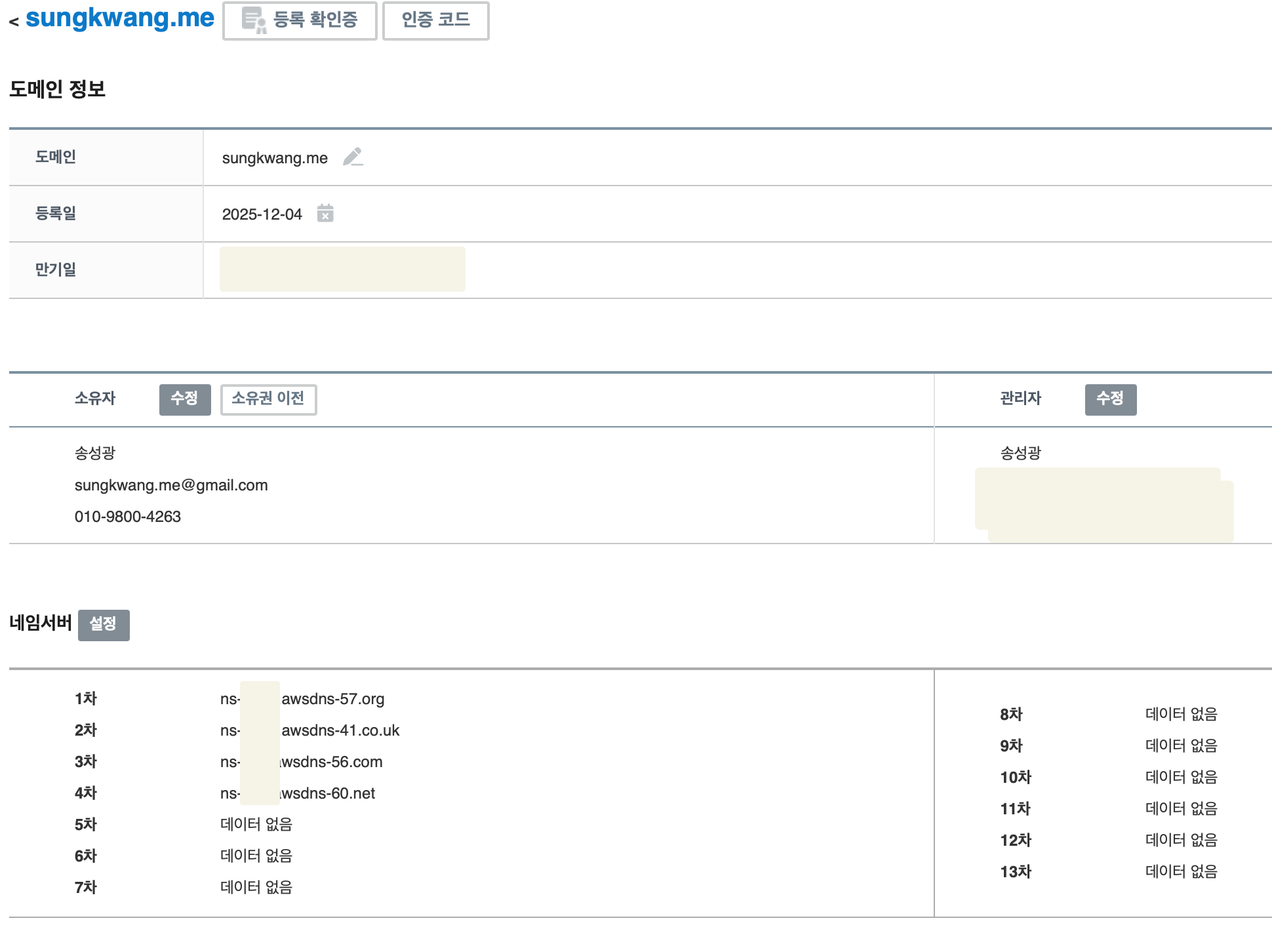This screenshot has width=1272, height=952.
Task: Click the owner email sungkwang.me@gmail.com
Action: click(x=171, y=485)
